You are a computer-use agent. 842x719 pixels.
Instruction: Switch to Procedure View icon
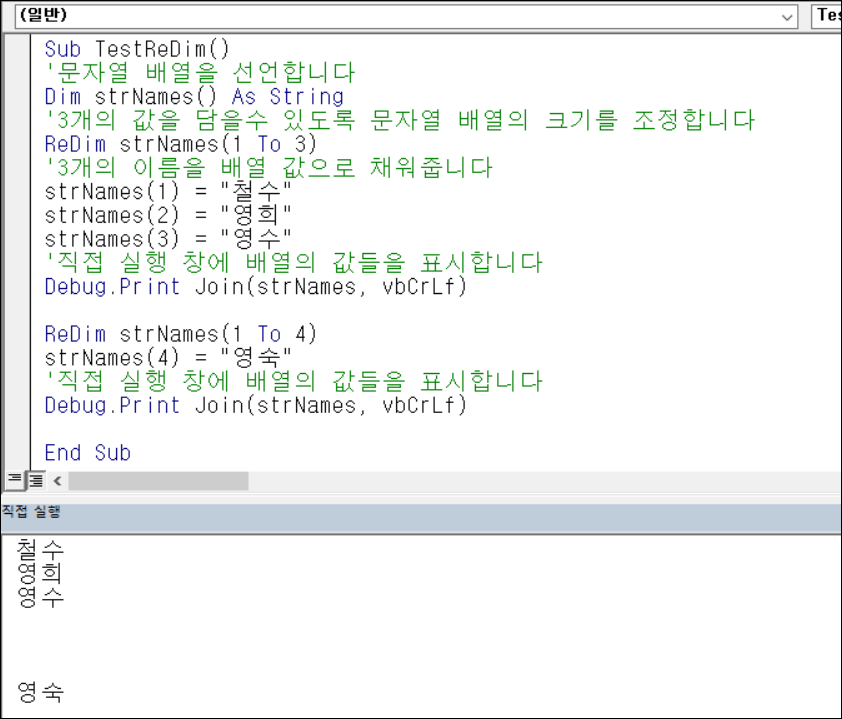tap(15, 479)
